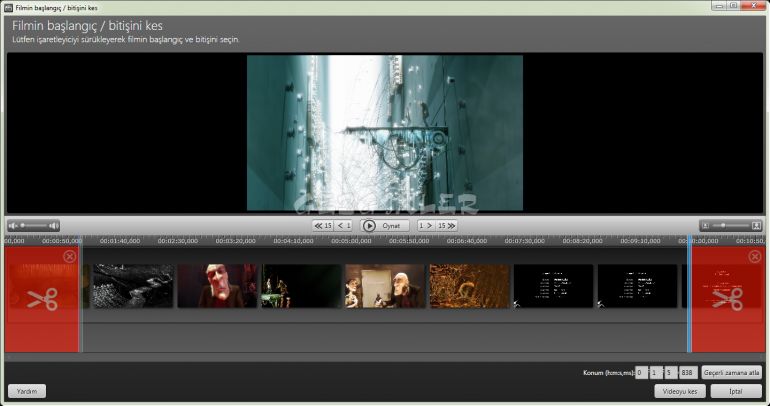
Task: Click the loud speaker icon at volume slider's right
Action: tap(54, 226)
